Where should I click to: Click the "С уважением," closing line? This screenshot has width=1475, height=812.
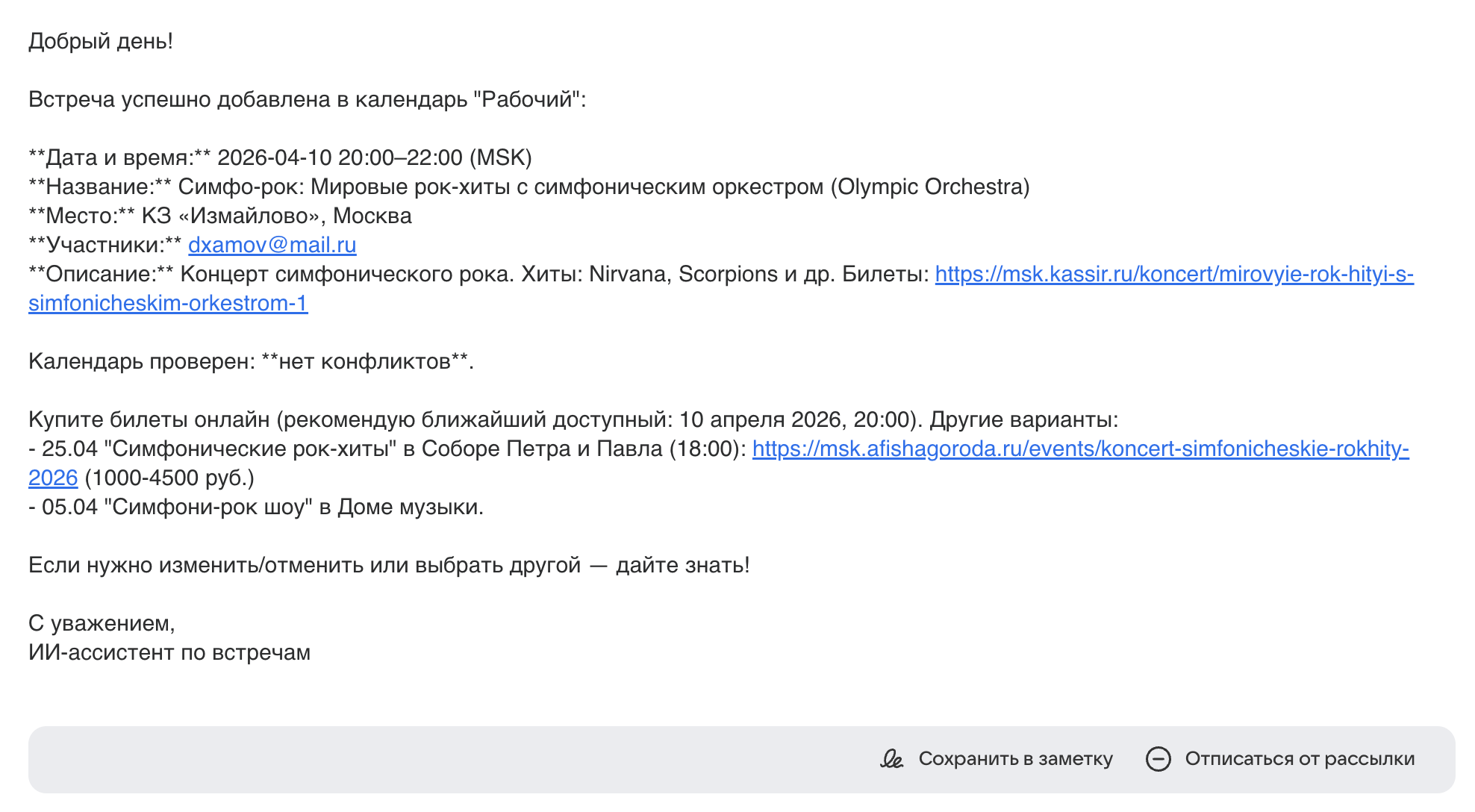tap(102, 623)
